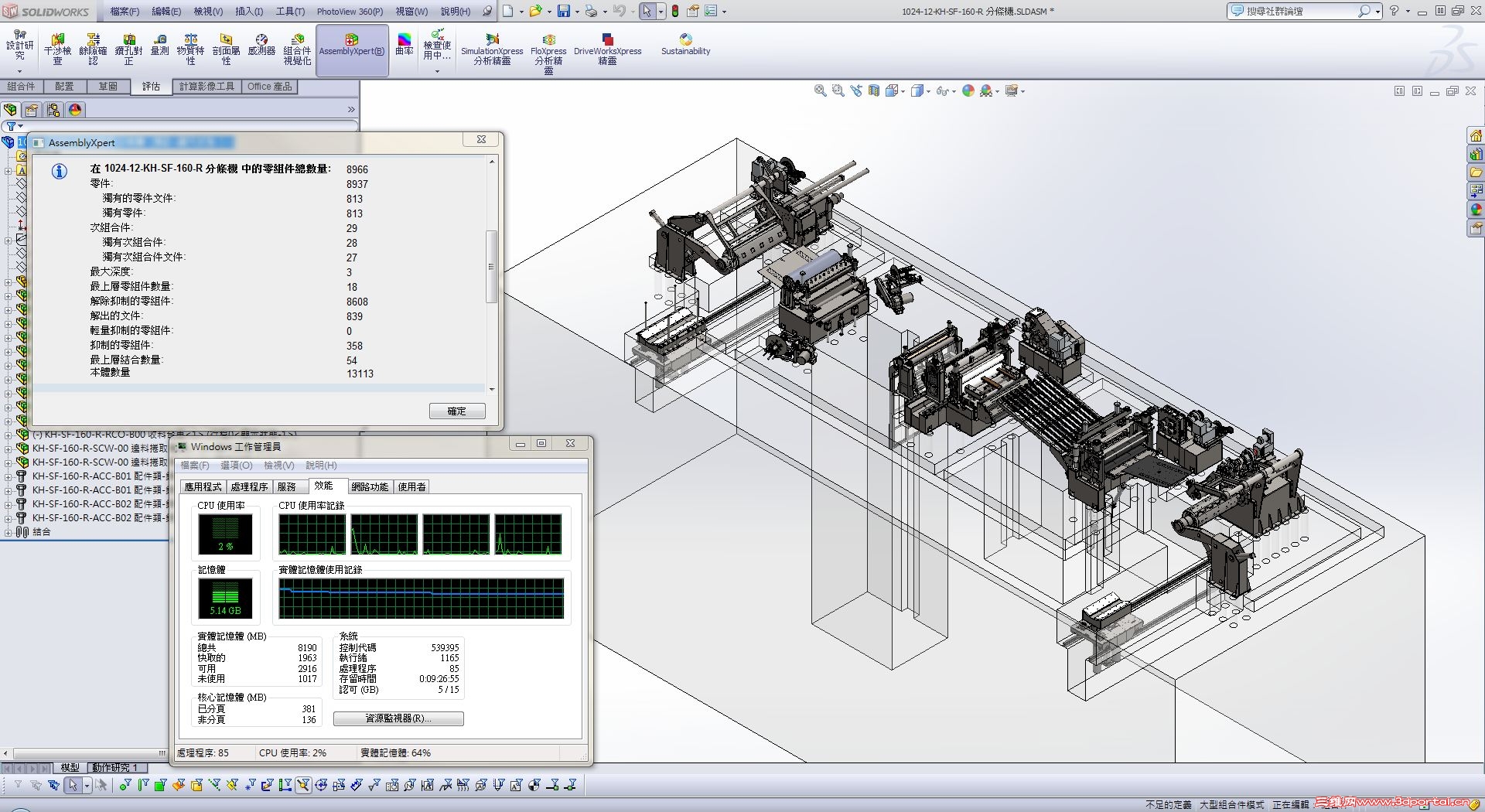This screenshot has width=1485, height=812.
Task: Open the Display Style dropdown in view toolbar
Action: (928, 91)
